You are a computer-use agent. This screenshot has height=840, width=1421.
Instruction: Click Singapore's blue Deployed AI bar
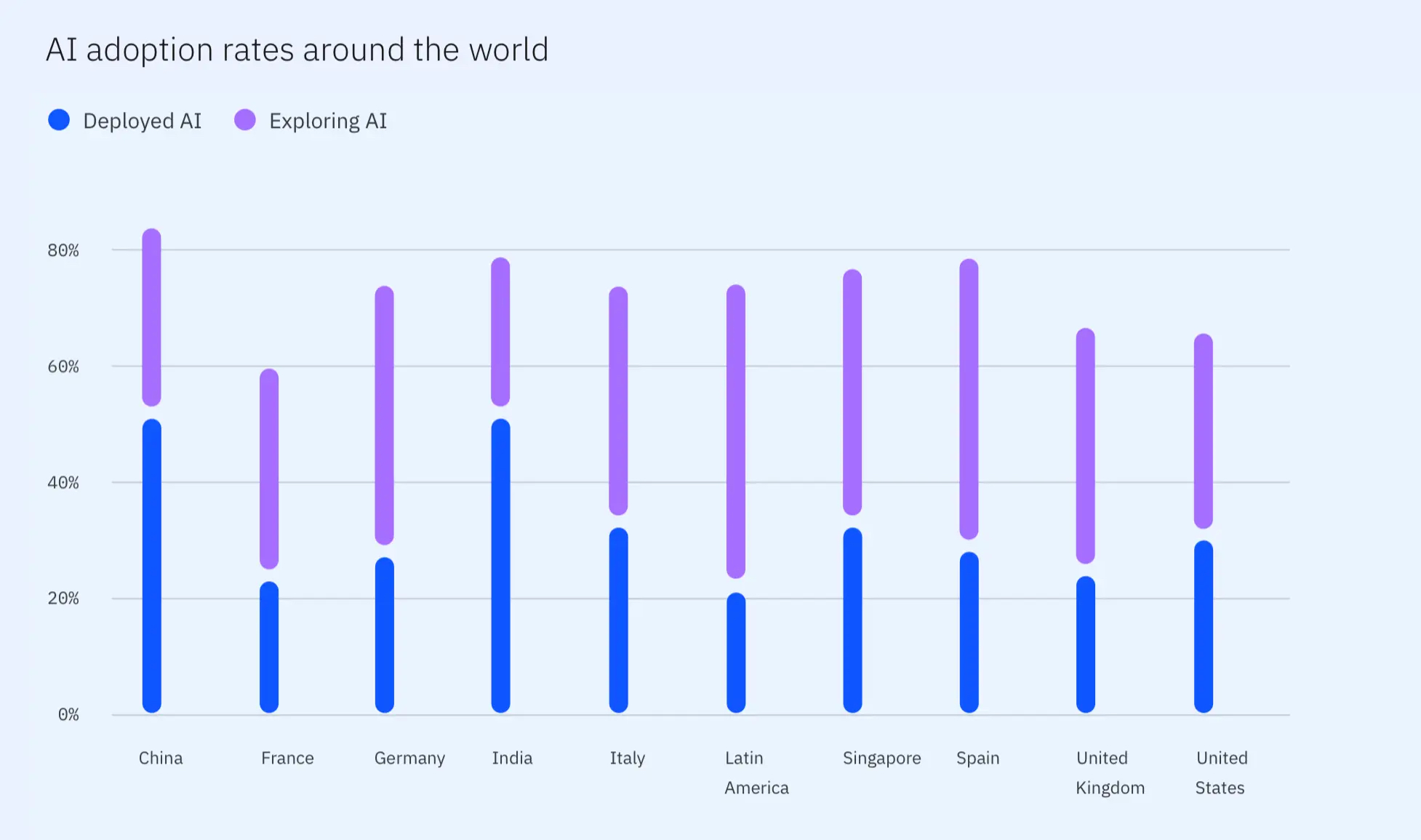point(853,620)
